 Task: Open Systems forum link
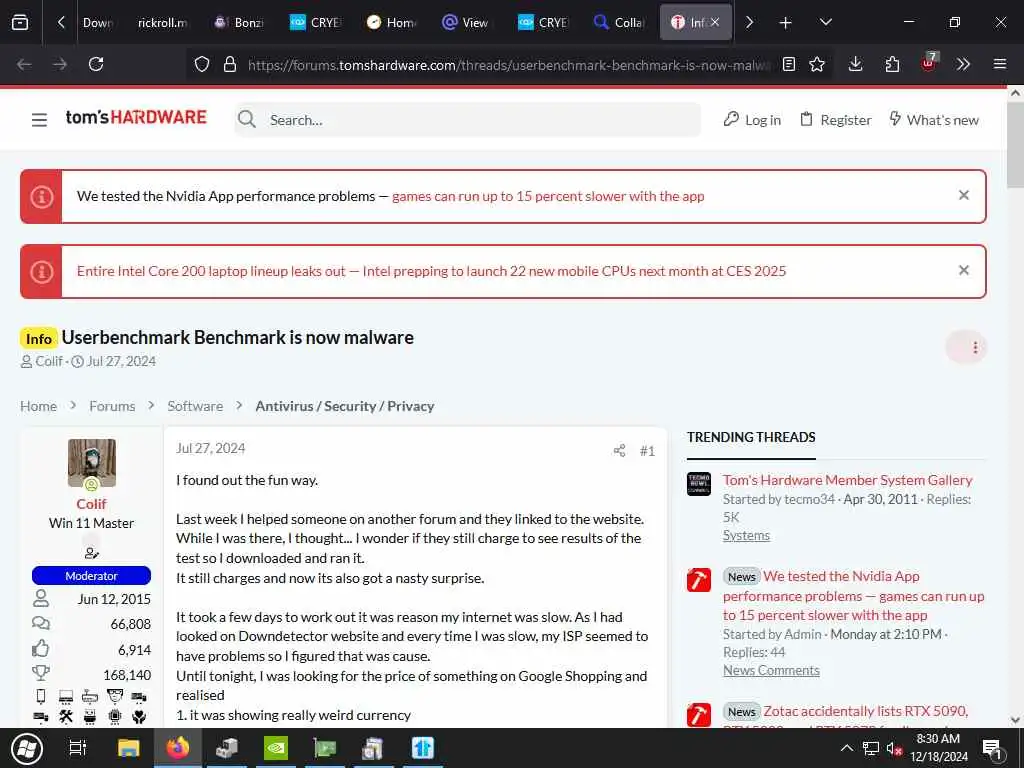point(746,536)
